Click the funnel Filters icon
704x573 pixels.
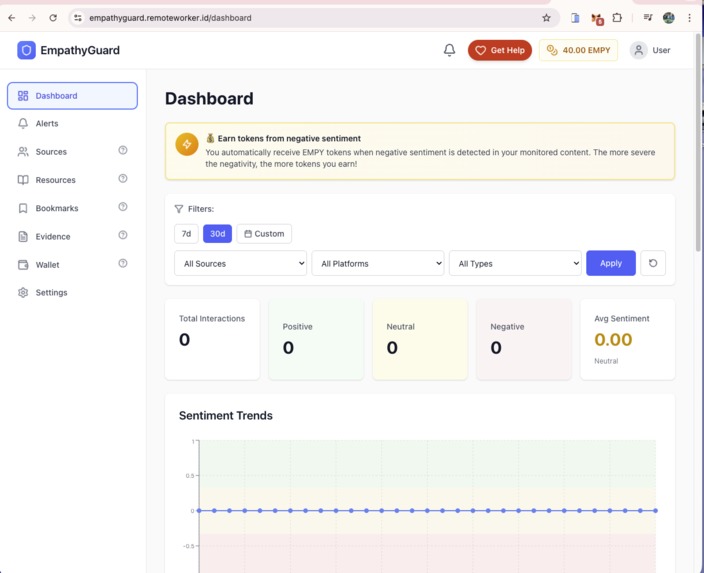coord(179,209)
